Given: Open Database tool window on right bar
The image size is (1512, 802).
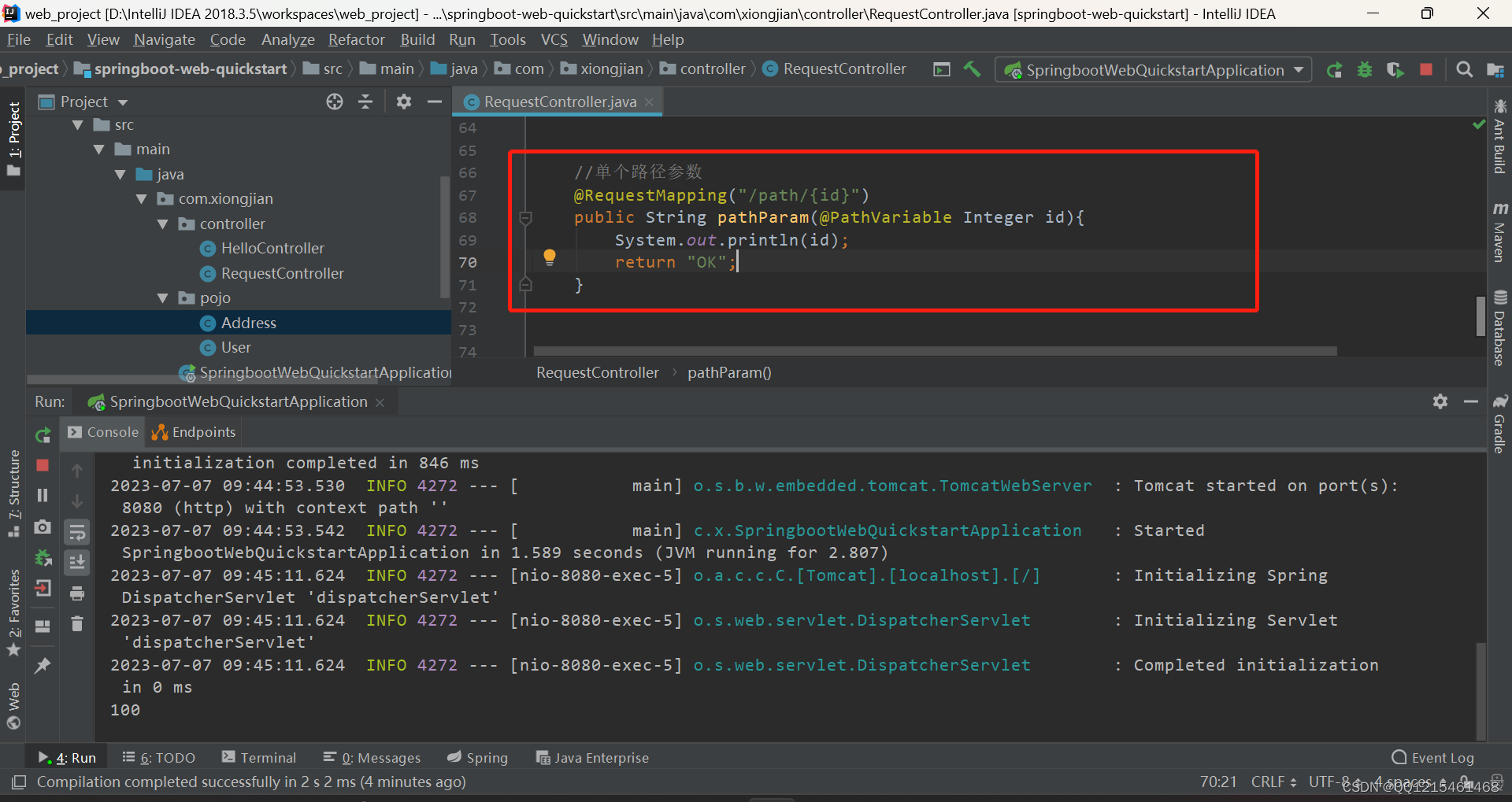Looking at the screenshot, I should point(1499,329).
